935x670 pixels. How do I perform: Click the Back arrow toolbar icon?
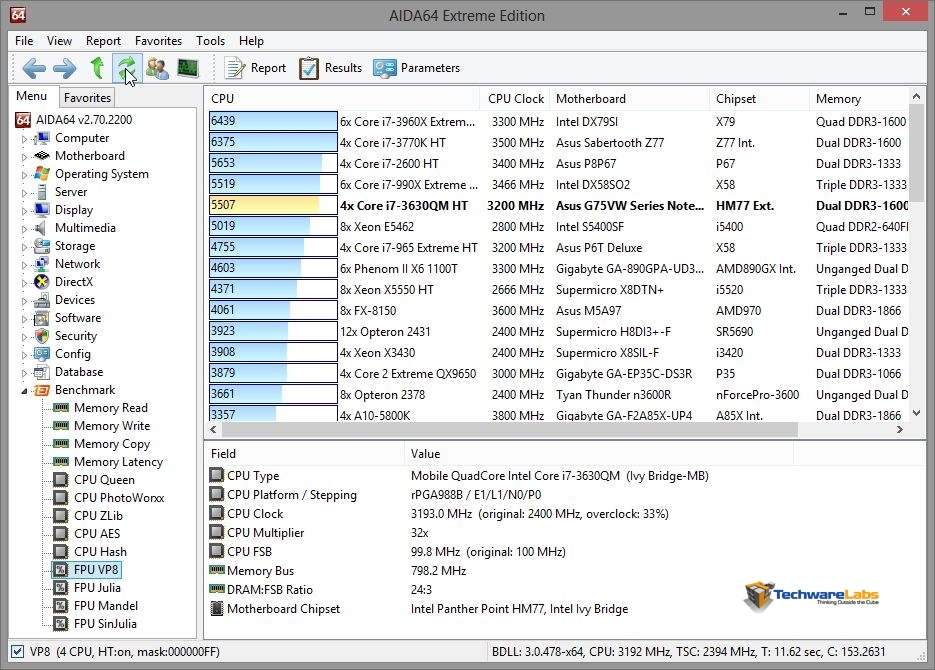[34, 68]
